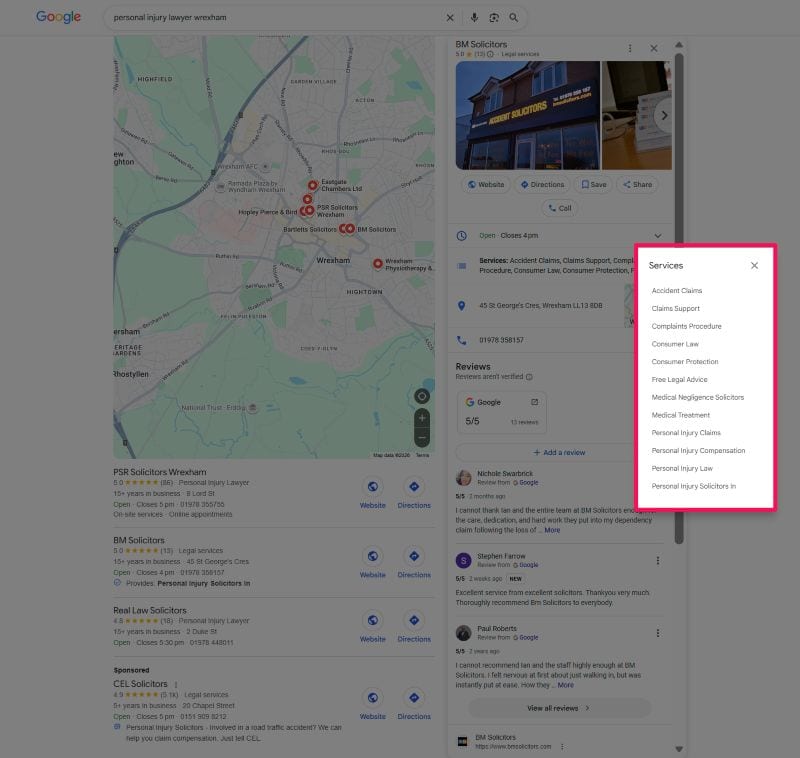The height and width of the screenshot is (758, 800).
Task: Open the three-dot menu in BM Solicitors panel header
Action: 630,48
